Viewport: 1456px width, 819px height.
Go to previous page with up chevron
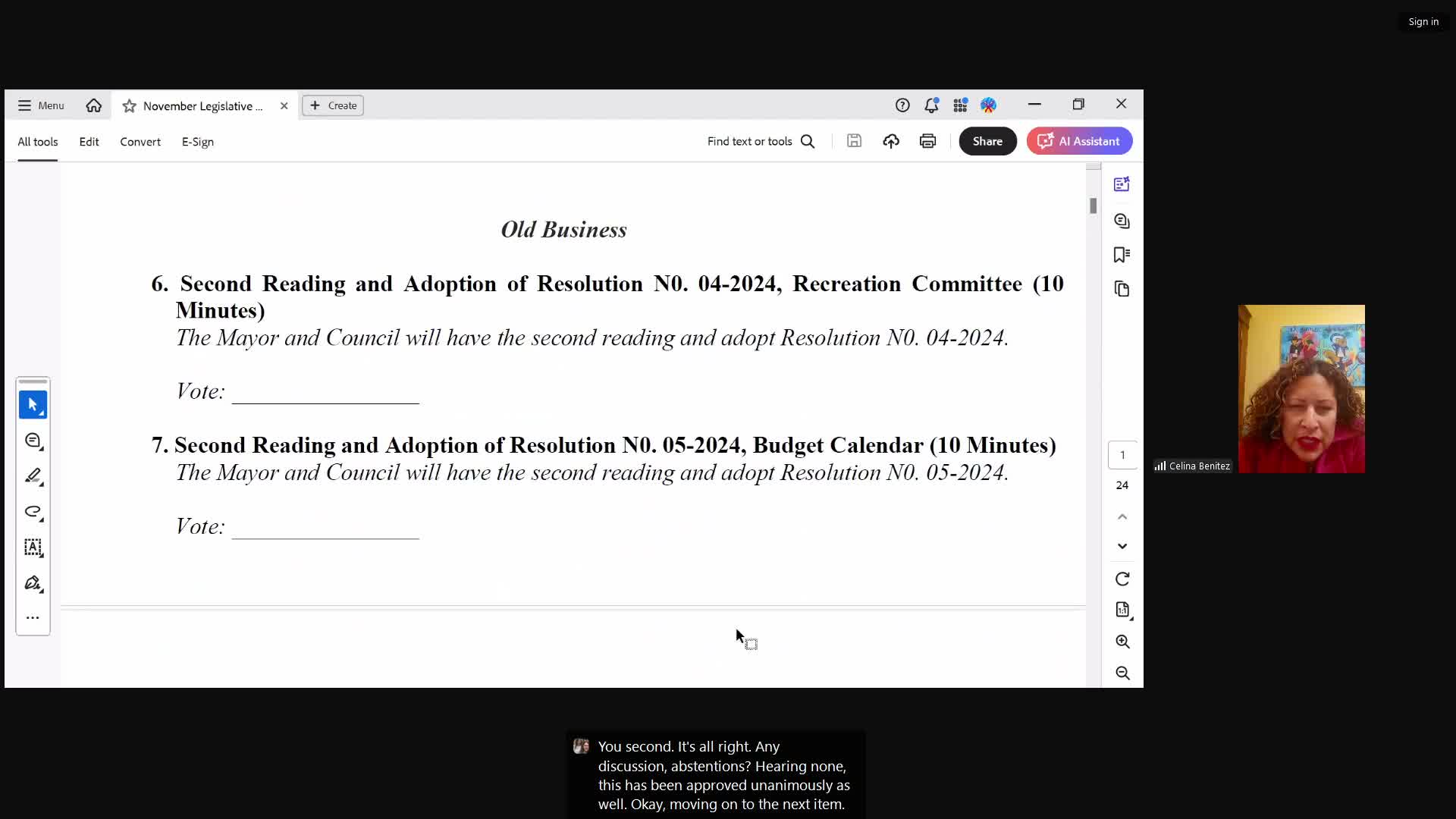point(1122,517)
